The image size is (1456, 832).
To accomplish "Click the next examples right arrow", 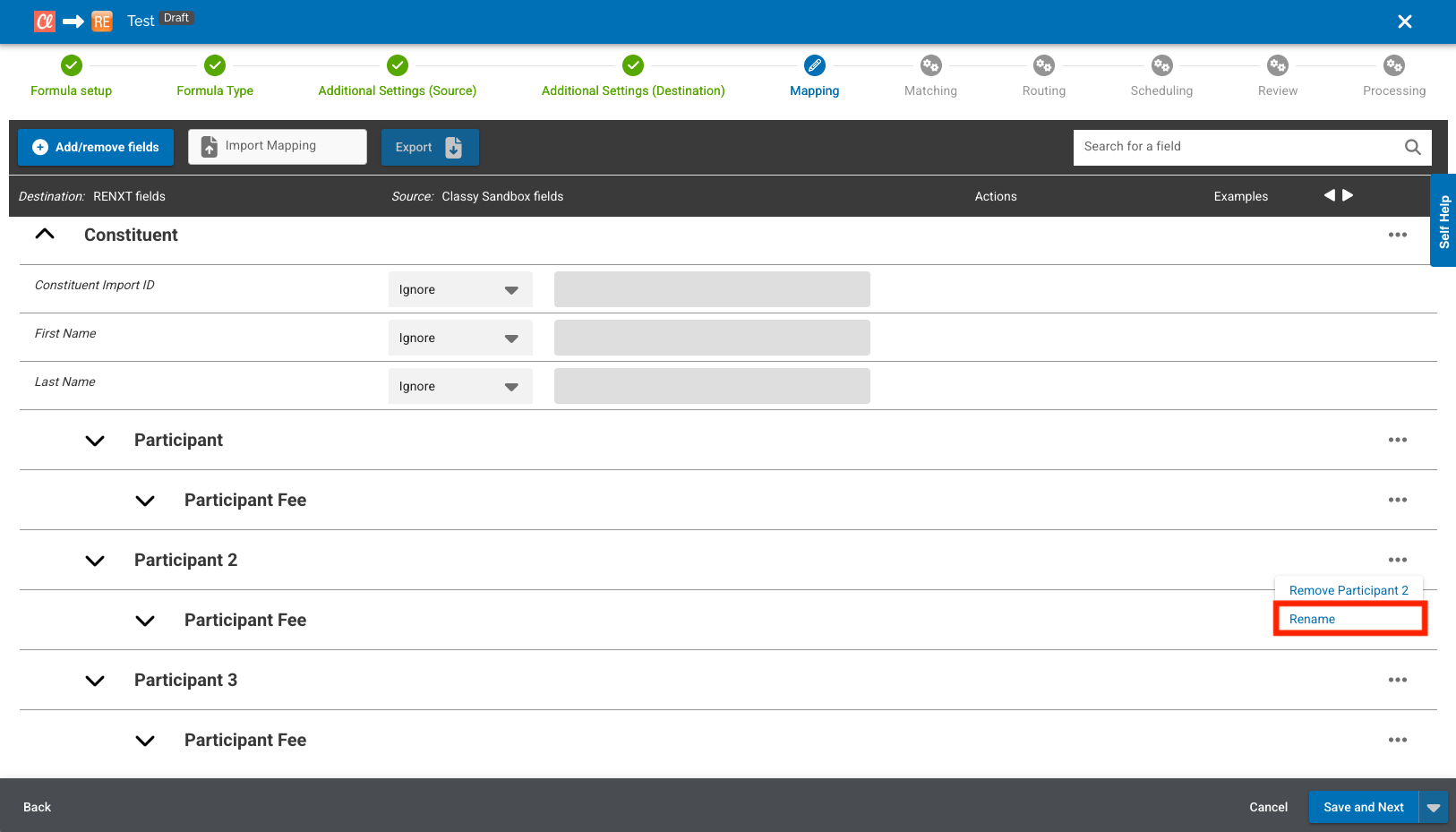I will pos(1348,195).
